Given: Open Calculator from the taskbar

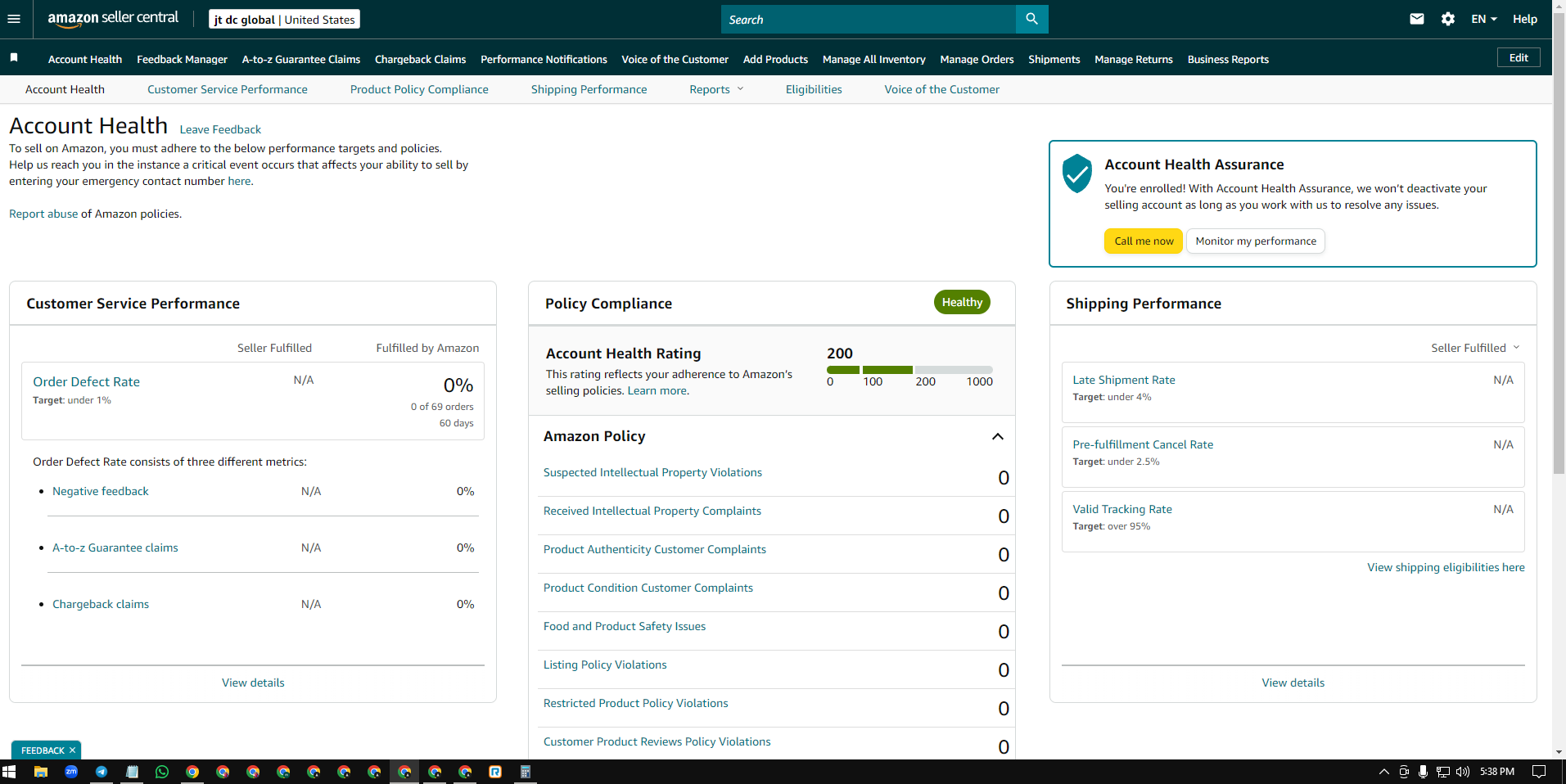Looking at the screenshot, I should point(526,772).
